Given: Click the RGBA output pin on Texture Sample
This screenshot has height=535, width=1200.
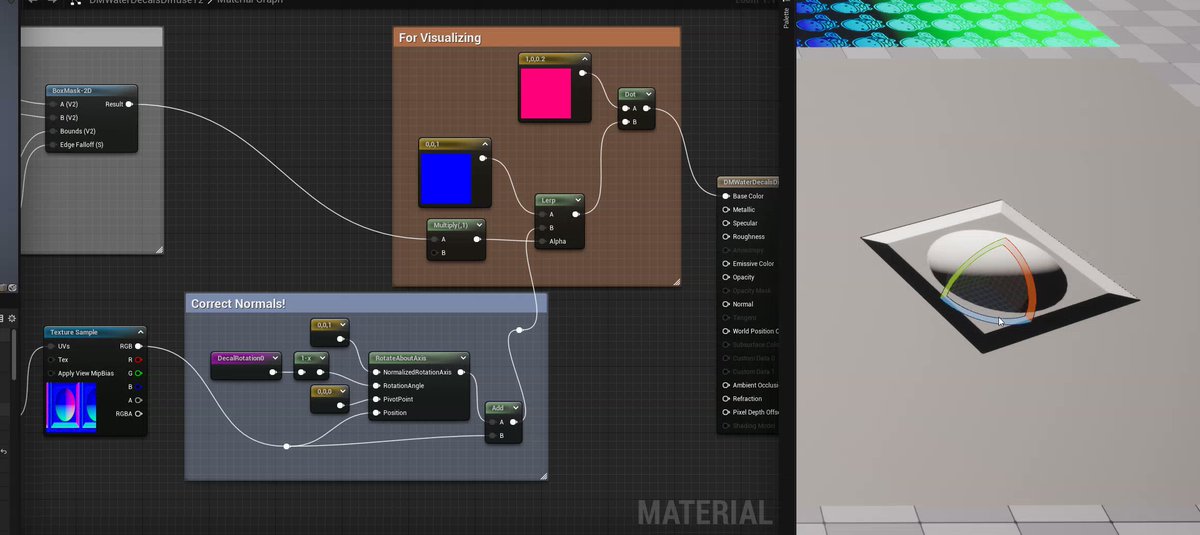Looking at the screenshot, I should (x=139, y=413).
